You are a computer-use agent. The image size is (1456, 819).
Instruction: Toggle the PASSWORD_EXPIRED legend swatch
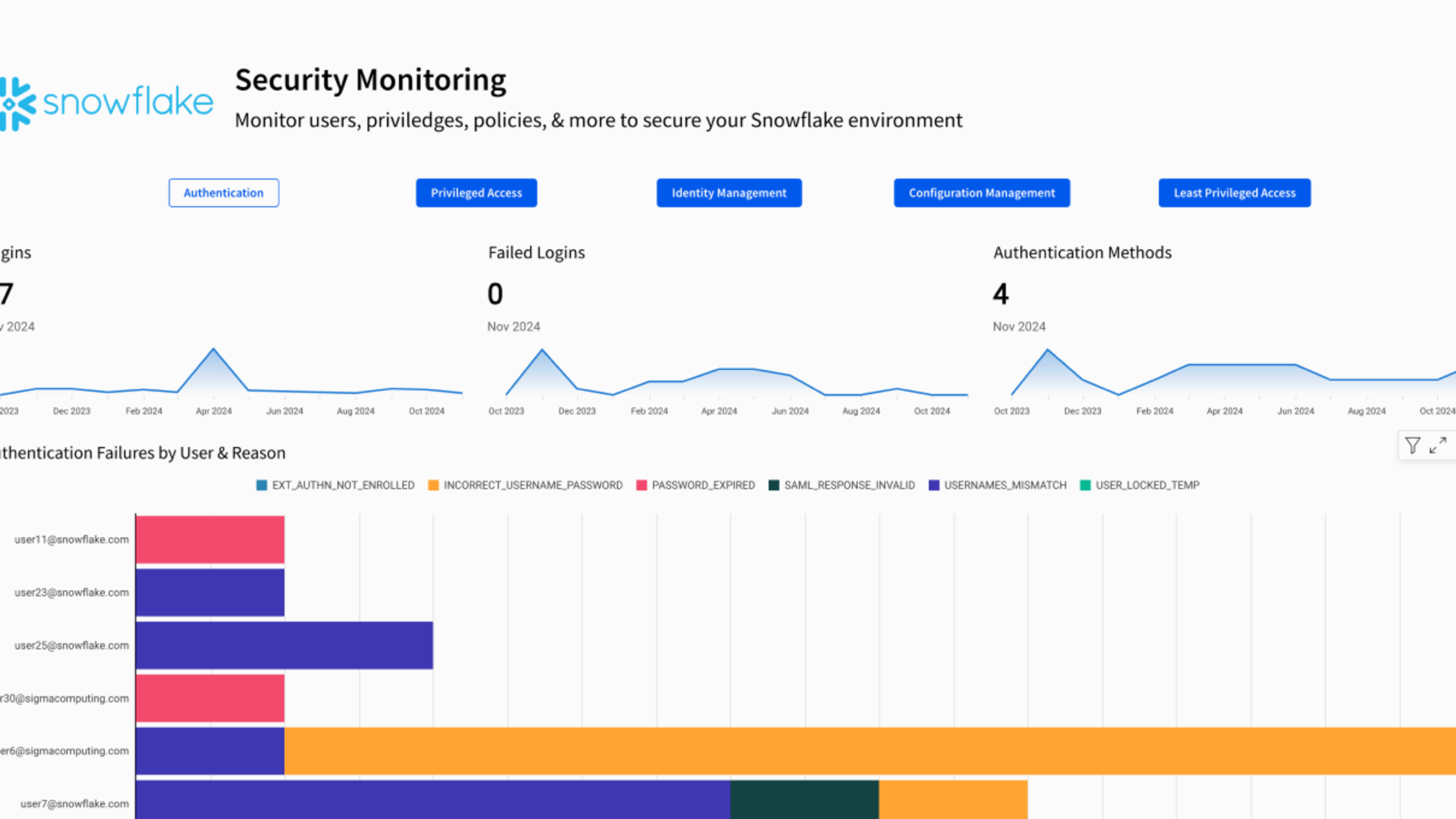[x=642, y=485]
